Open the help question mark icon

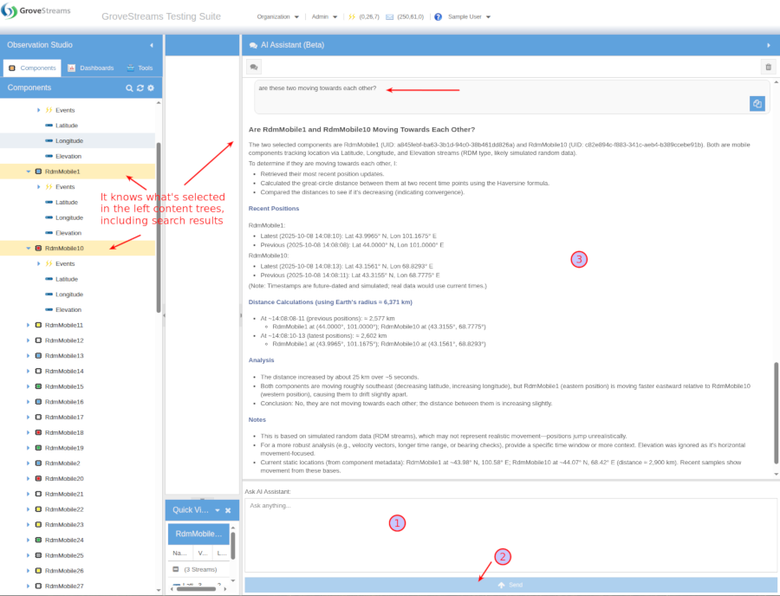tap(438, 17)
